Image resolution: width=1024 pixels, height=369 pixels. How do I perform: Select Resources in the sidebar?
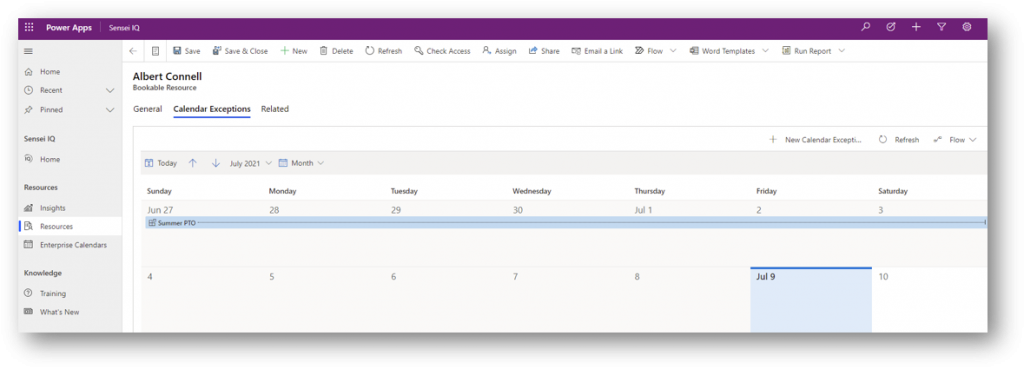tap(70, 227)
